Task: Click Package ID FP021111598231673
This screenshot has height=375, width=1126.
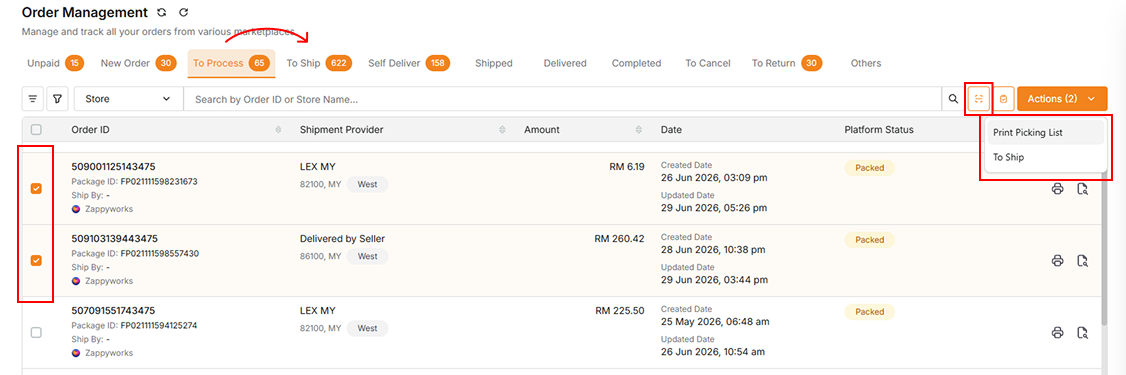Action: point(159,182)
